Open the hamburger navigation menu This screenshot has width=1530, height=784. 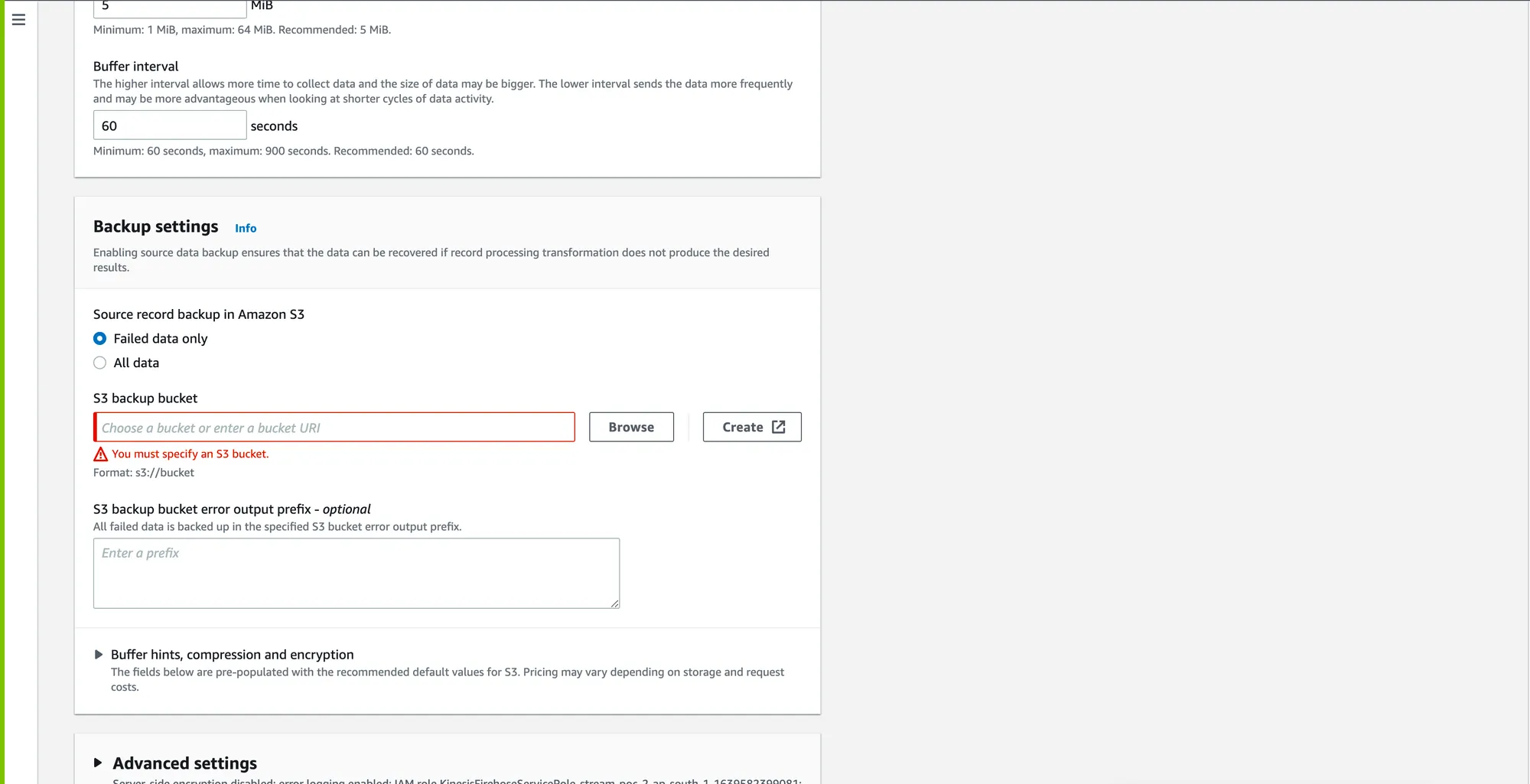(18, 20)
